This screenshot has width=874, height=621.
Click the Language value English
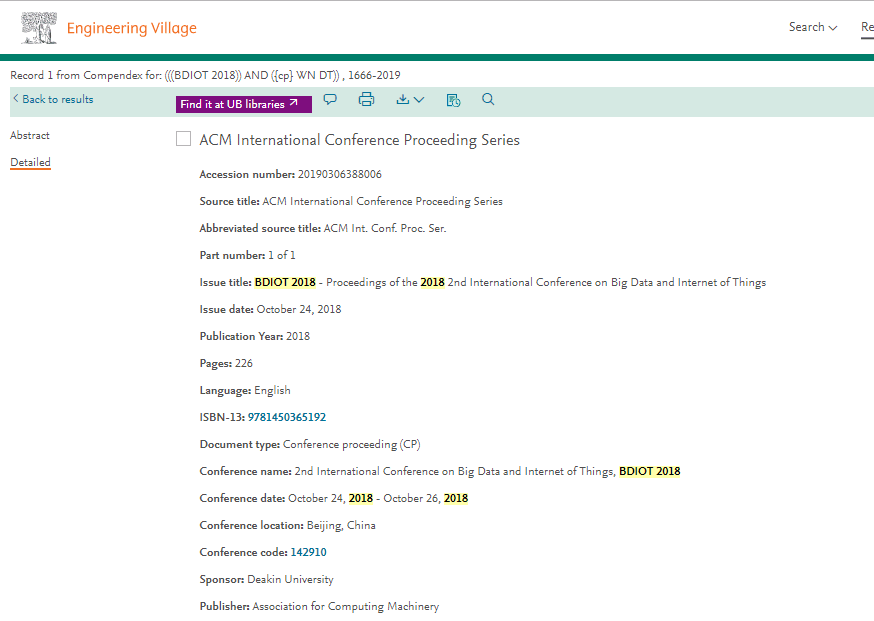click(272, 390)
